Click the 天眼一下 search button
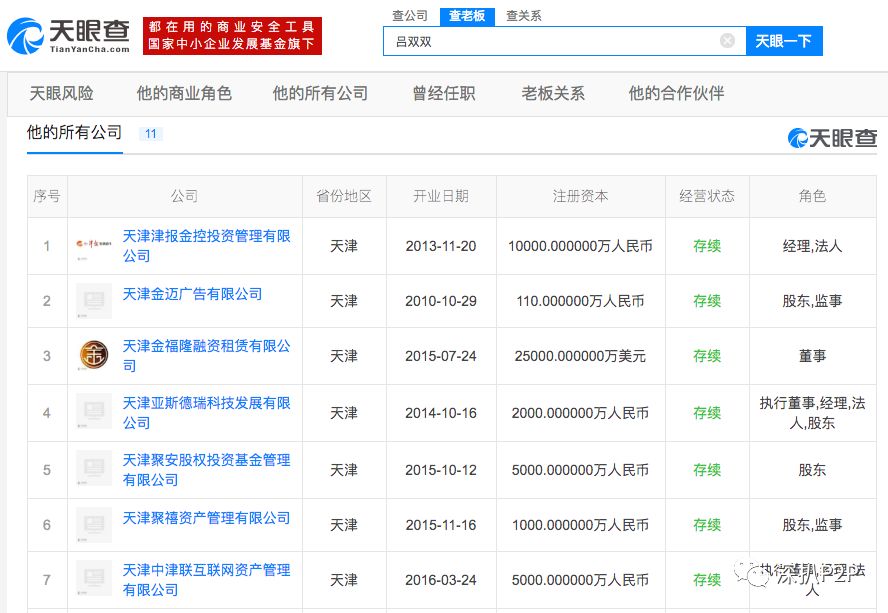Image resolution: width=888 pixels, height=613 pixels. (783, 41)
